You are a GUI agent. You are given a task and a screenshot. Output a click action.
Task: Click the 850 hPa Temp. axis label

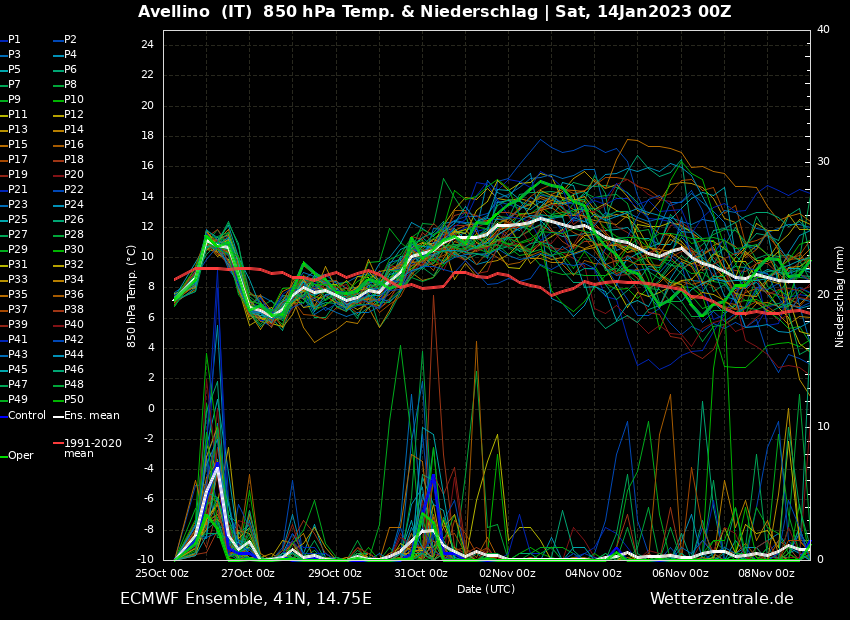point(132,296)
